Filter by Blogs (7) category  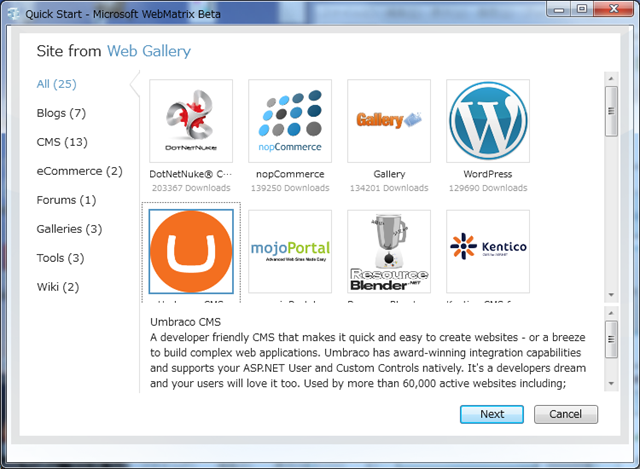click(x=61, y=113)
